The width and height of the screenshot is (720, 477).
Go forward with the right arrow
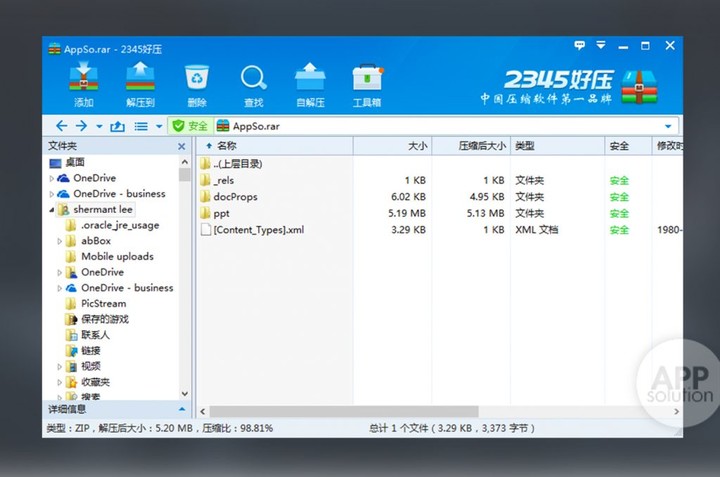coord(81,126)
